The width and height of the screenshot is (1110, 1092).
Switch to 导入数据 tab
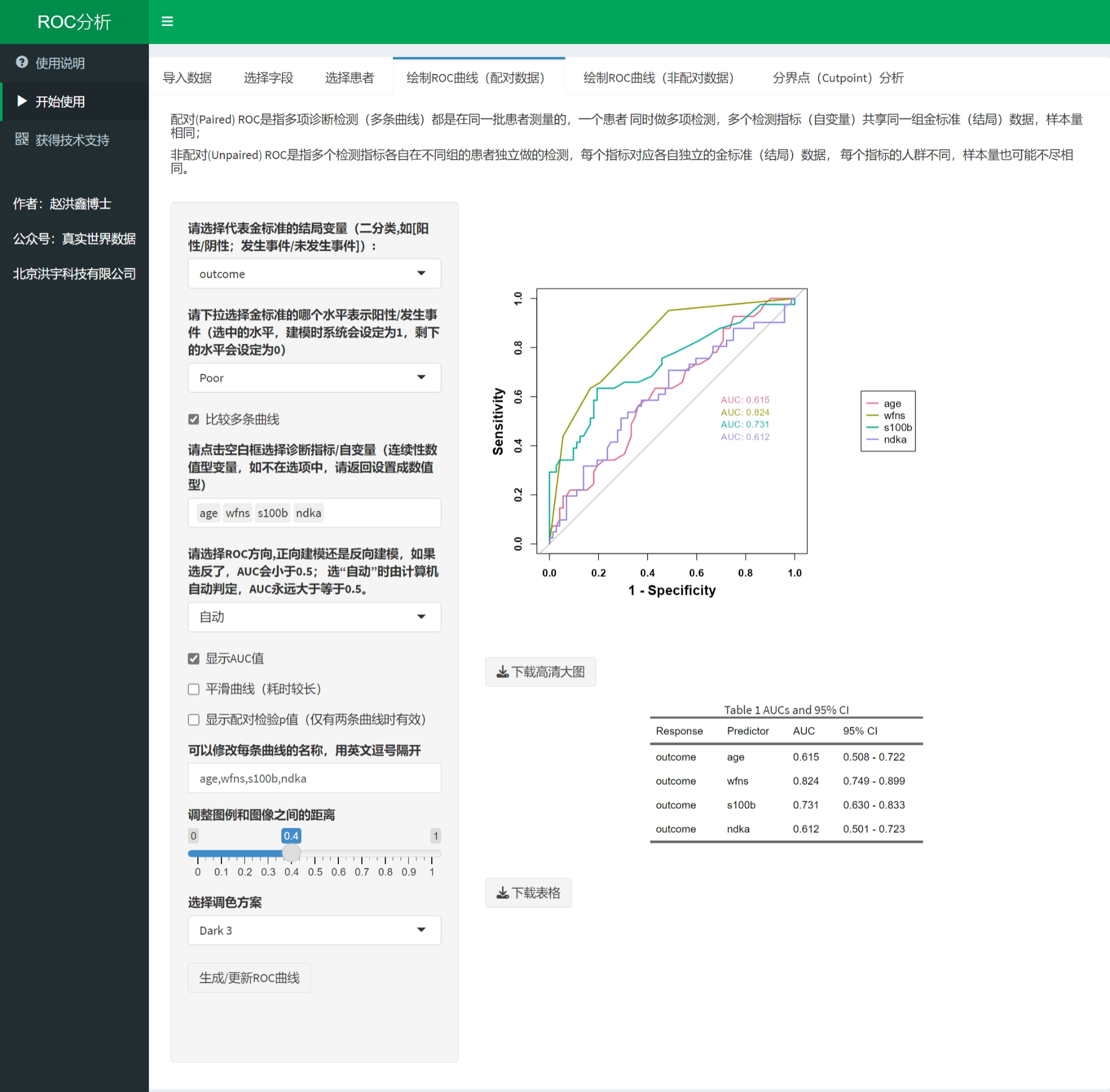tap(187, 77)
